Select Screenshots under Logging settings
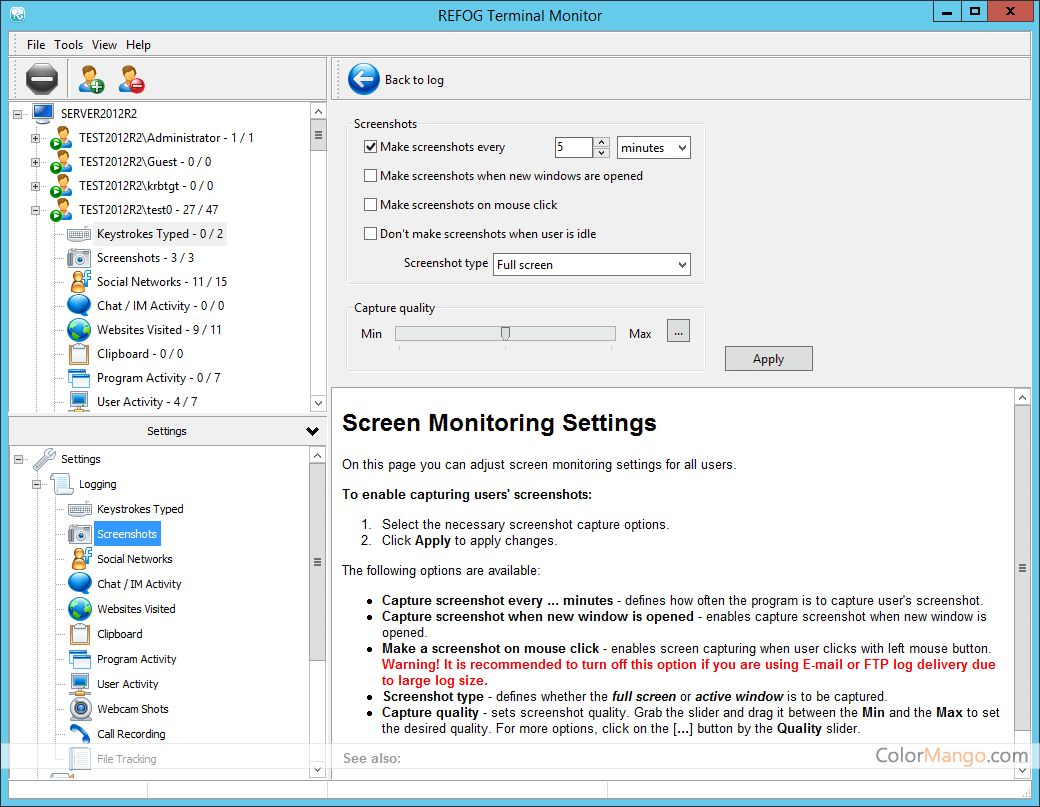 tap(127, 534)
